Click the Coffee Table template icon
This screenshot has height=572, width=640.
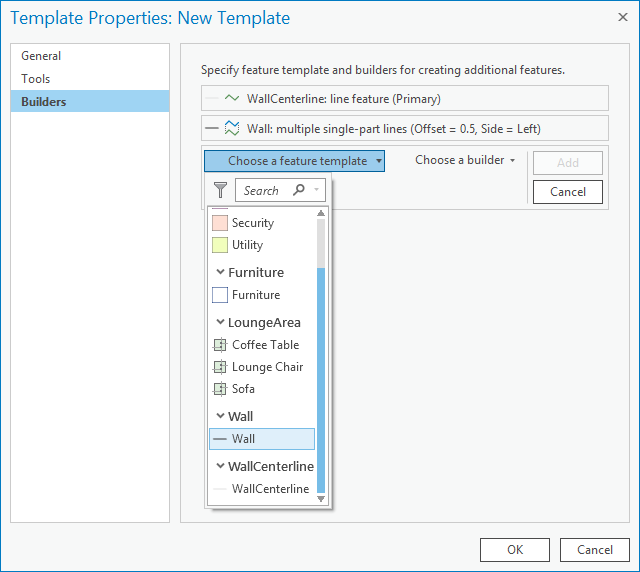tap(220, 345)
